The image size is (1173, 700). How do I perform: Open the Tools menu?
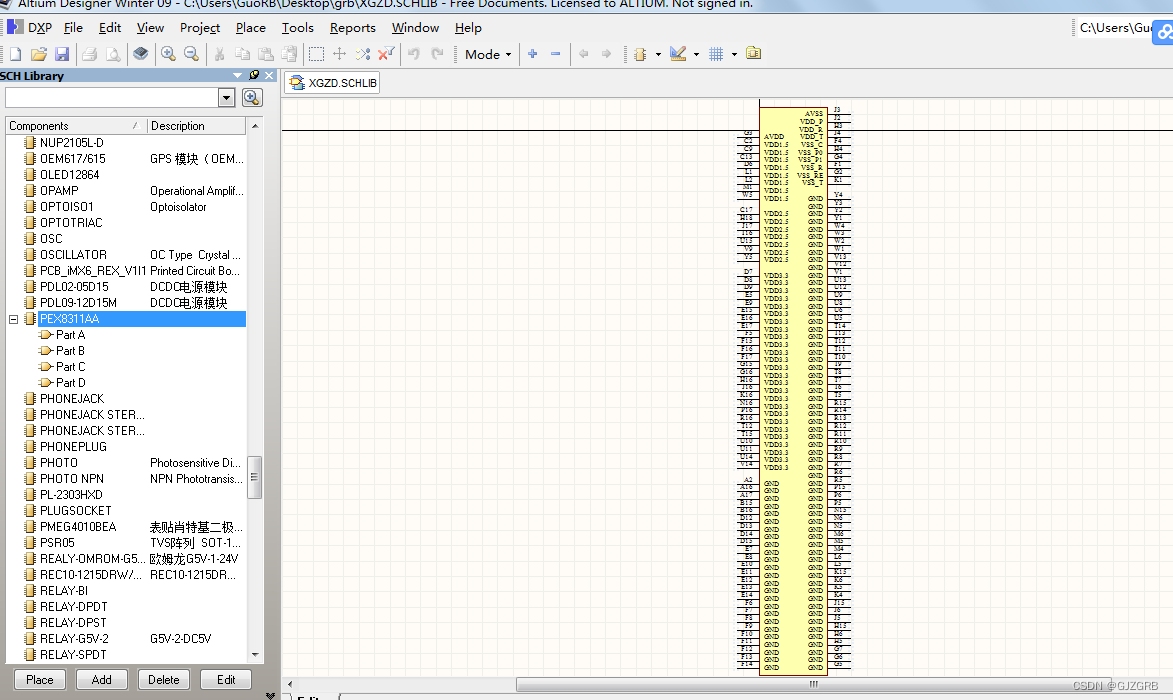point(297,28)
